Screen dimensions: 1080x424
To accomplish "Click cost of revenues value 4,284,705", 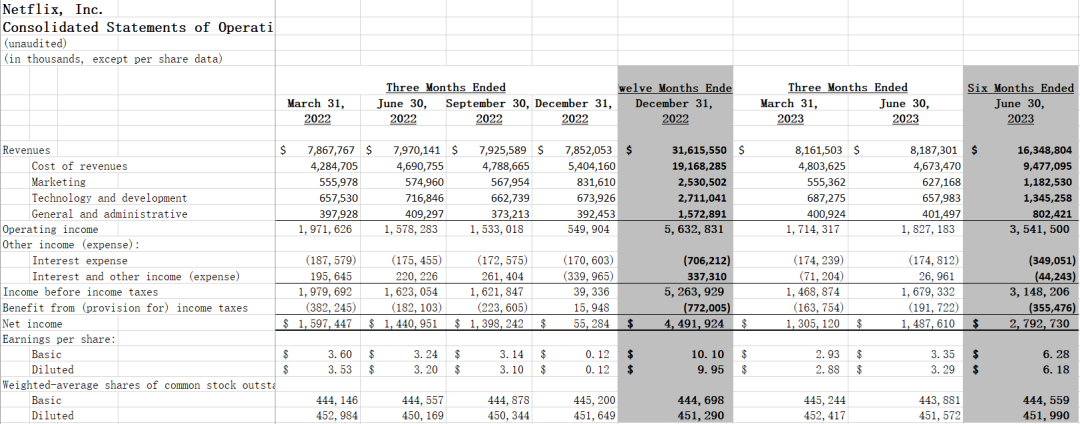I will click(334, 166).
